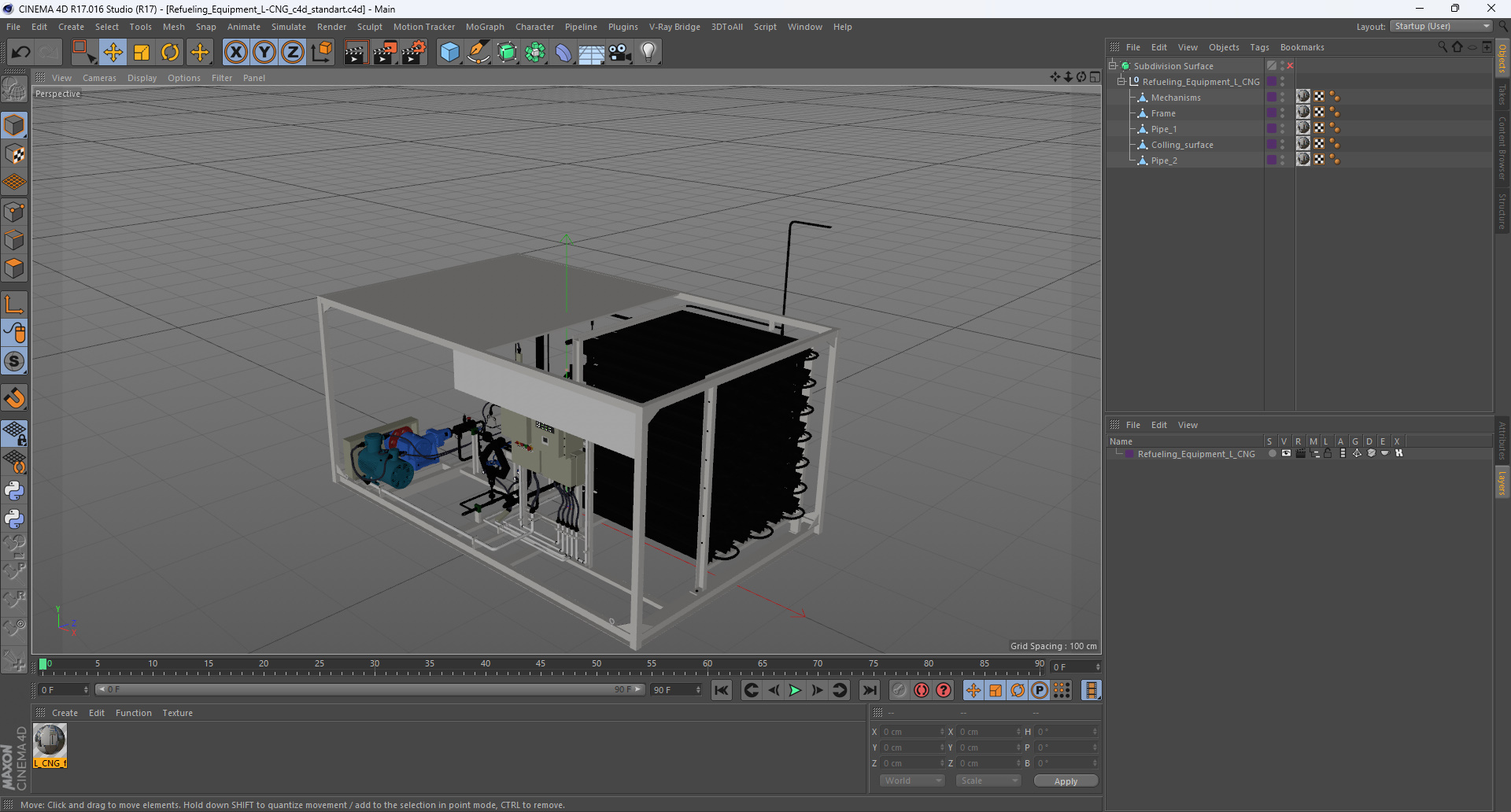Click Render View clapperboard icon
Screen dimensions: 1511x812
(x=356, y=53)
